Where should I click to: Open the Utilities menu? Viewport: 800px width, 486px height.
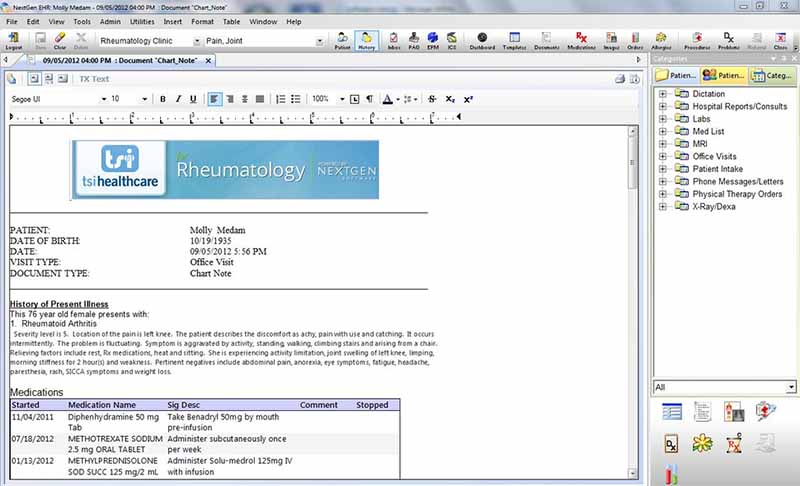pos(142,21)
